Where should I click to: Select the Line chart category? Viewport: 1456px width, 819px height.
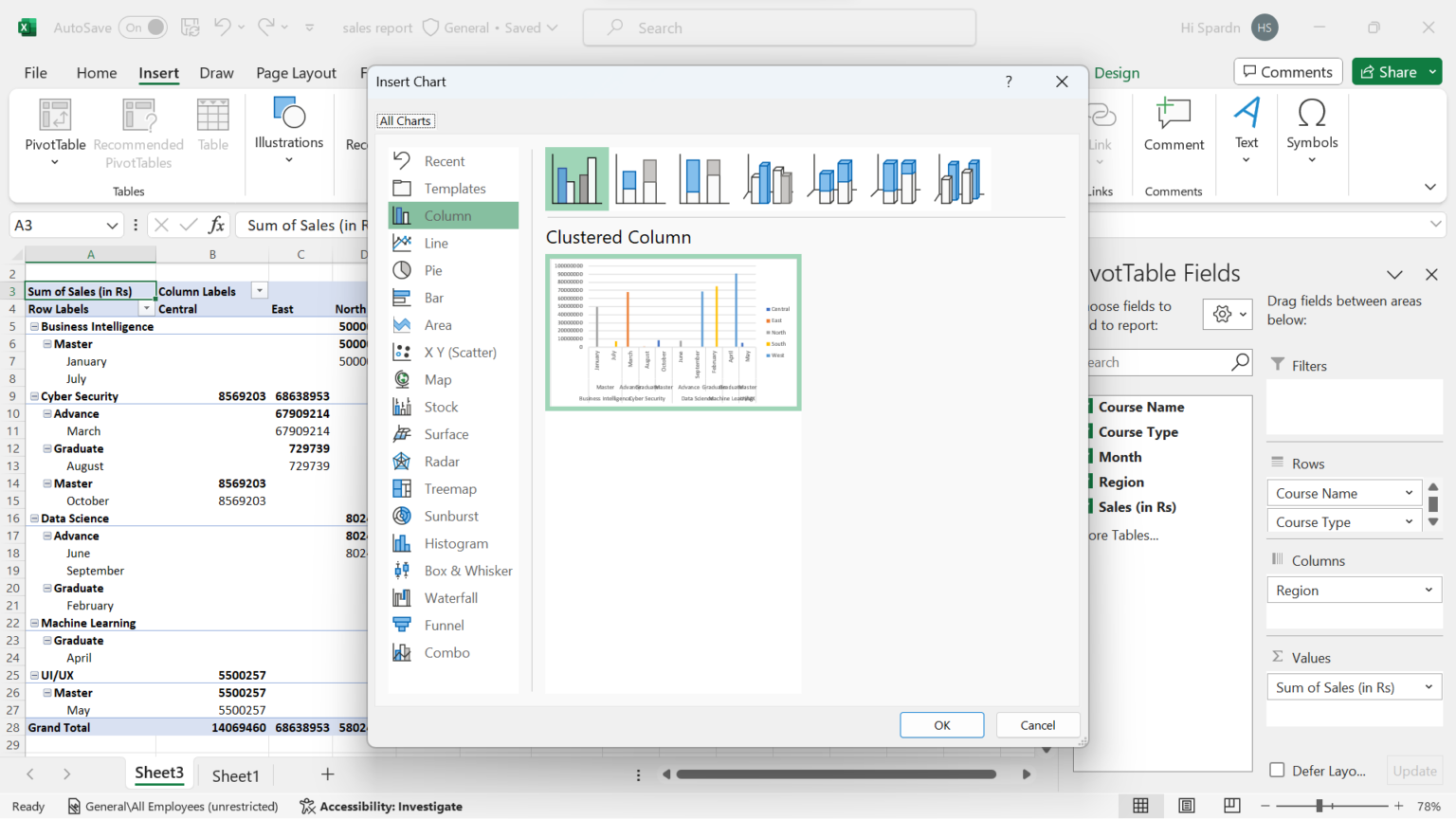(x=437, y=243)
